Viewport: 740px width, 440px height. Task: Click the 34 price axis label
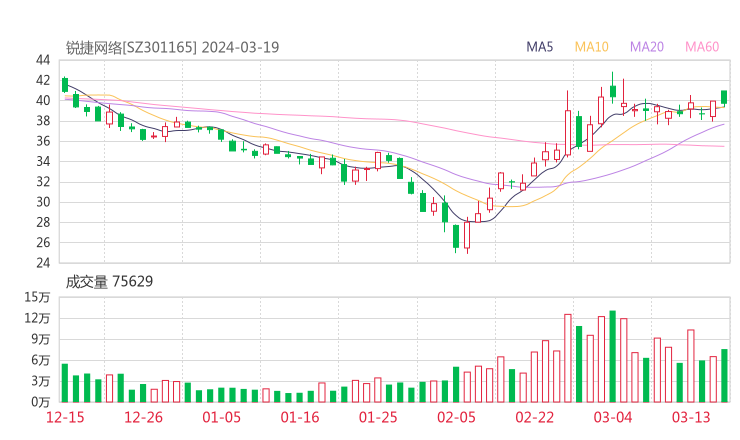tap(43, 161)
